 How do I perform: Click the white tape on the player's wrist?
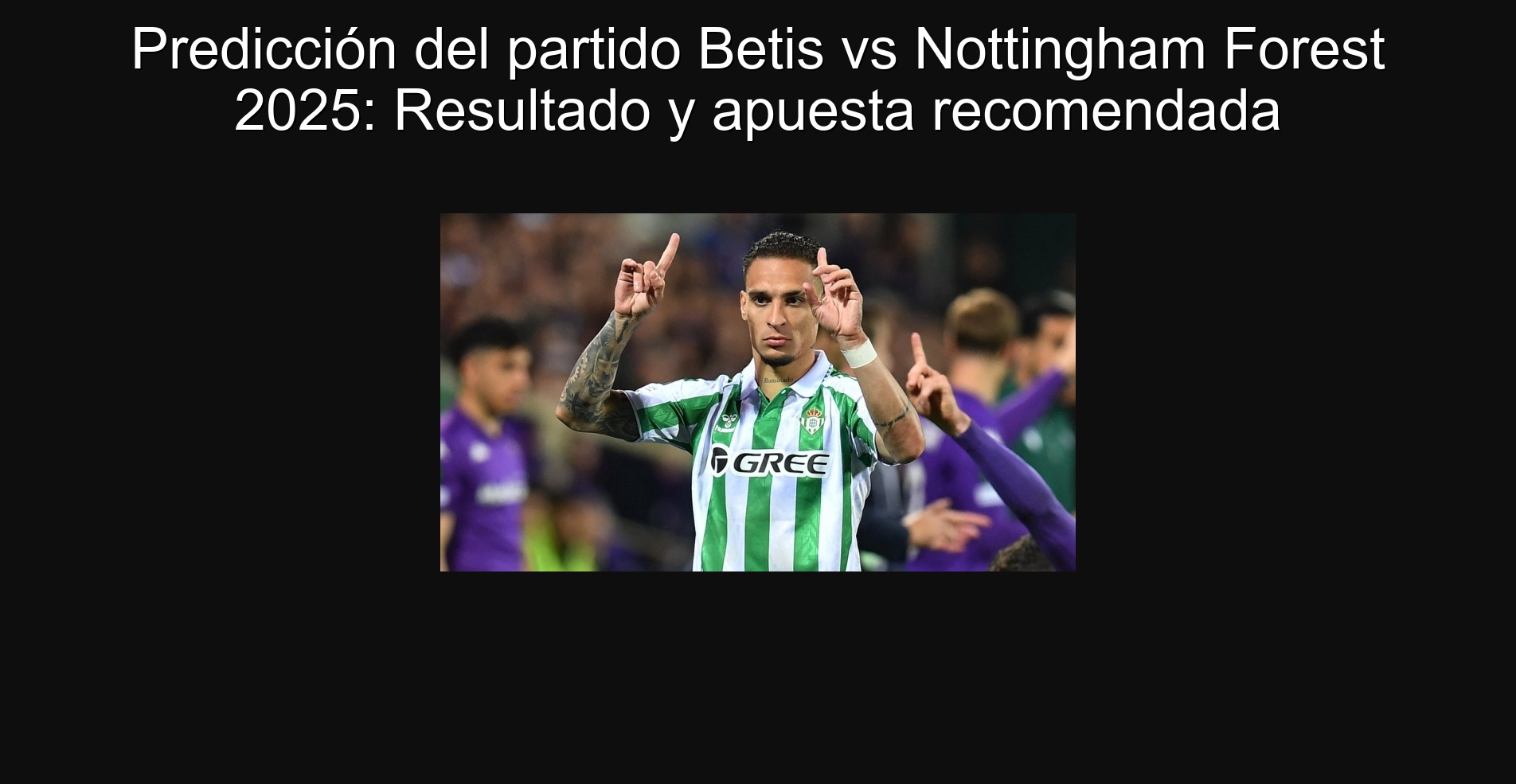pyautogui.click(x=859, y=353)
